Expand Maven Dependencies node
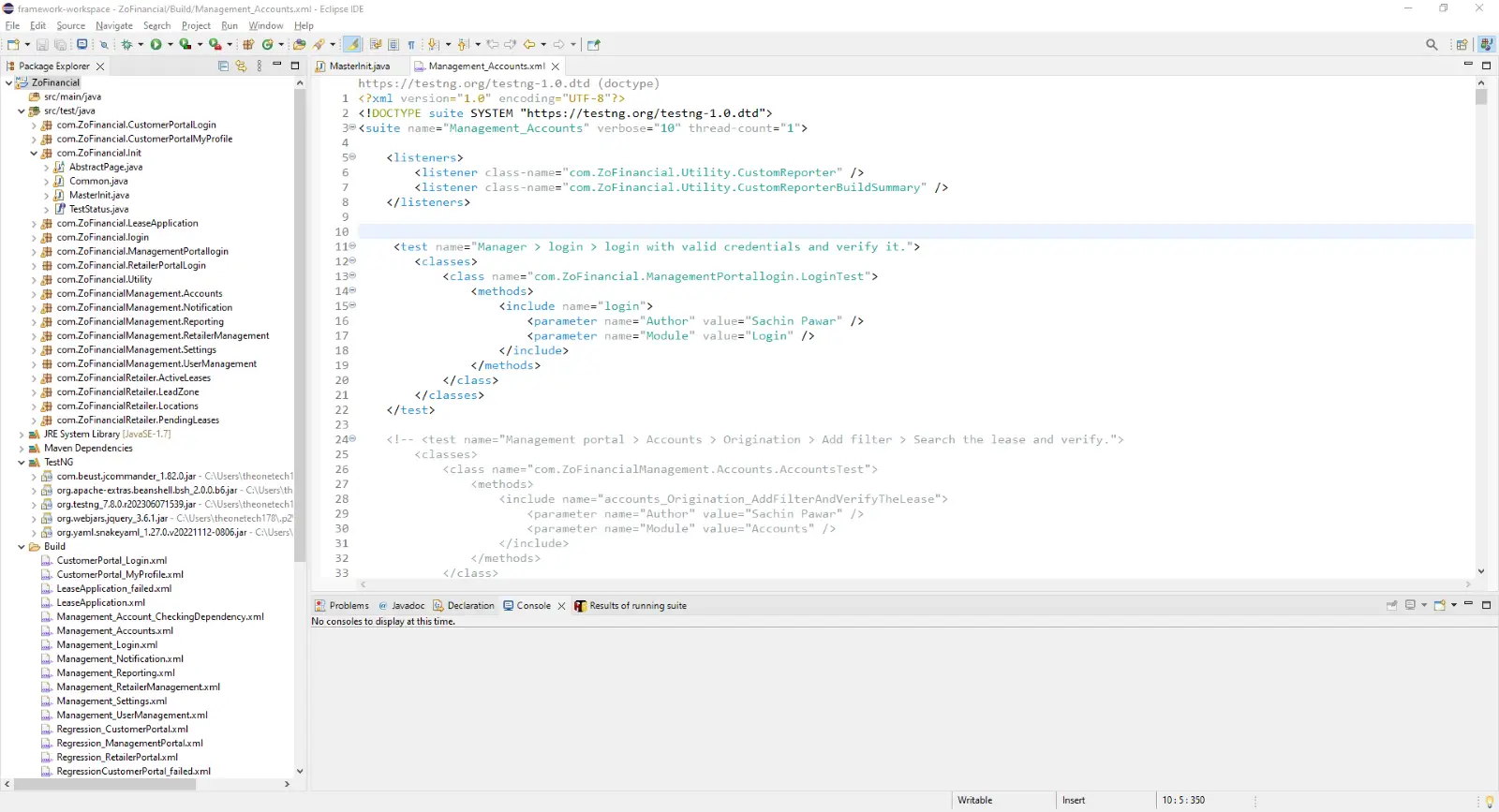This screenshot has height=812, width=1499. click(22, 448)
